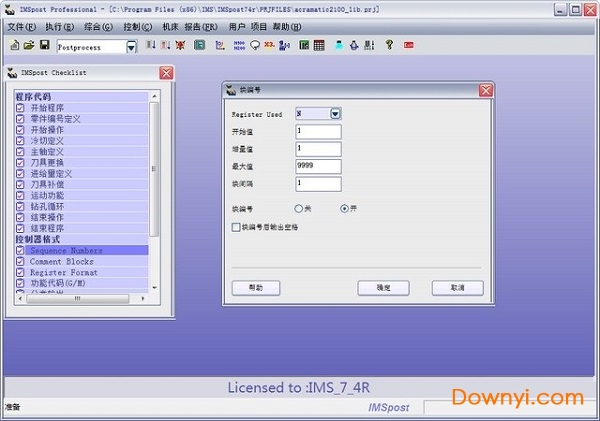This screenshot has width=600, height=421.
Task: Save the project with the floppy disk icon
Action: coord(44,45)
